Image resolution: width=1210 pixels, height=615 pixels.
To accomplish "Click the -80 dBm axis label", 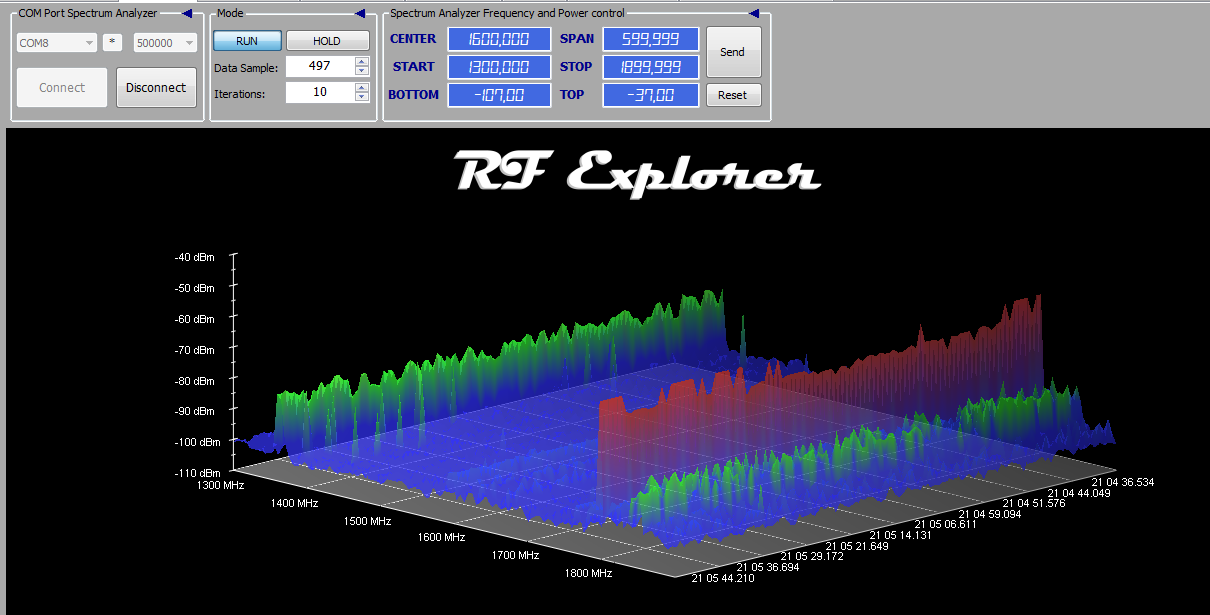I will point(194,380).
